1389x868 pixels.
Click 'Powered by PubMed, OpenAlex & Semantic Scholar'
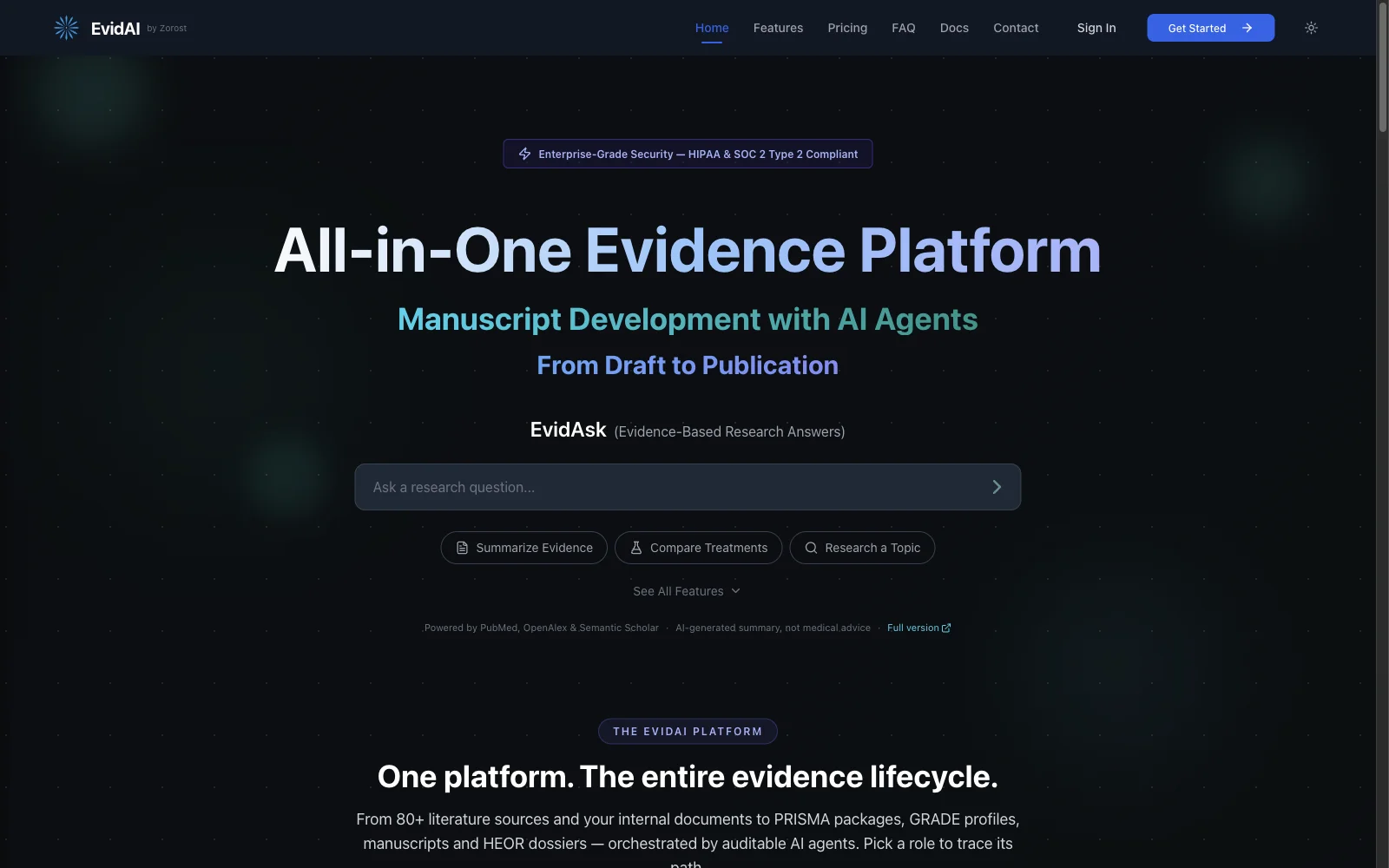(541, 628)
